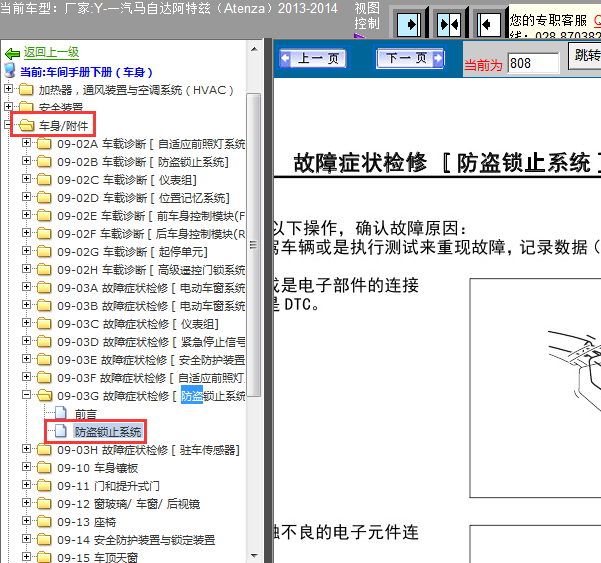Click the folder icon for 09-14 安全防护装置与锁定装置
The height and width of the screenshot is (563, 601).
44,540
